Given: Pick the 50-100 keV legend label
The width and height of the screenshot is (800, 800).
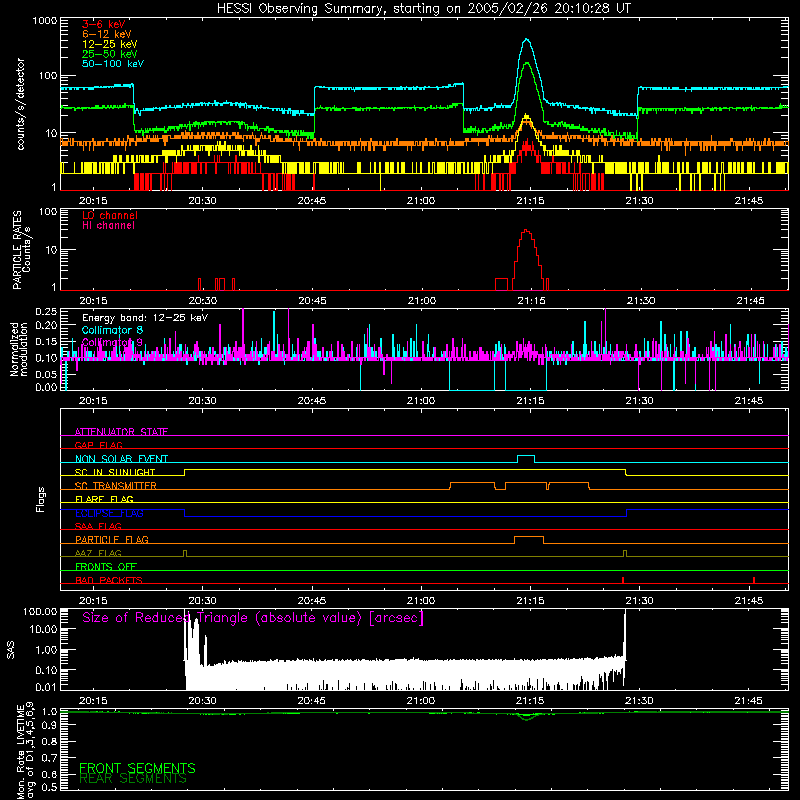Looking at the screenshot, I should (113, 64).
